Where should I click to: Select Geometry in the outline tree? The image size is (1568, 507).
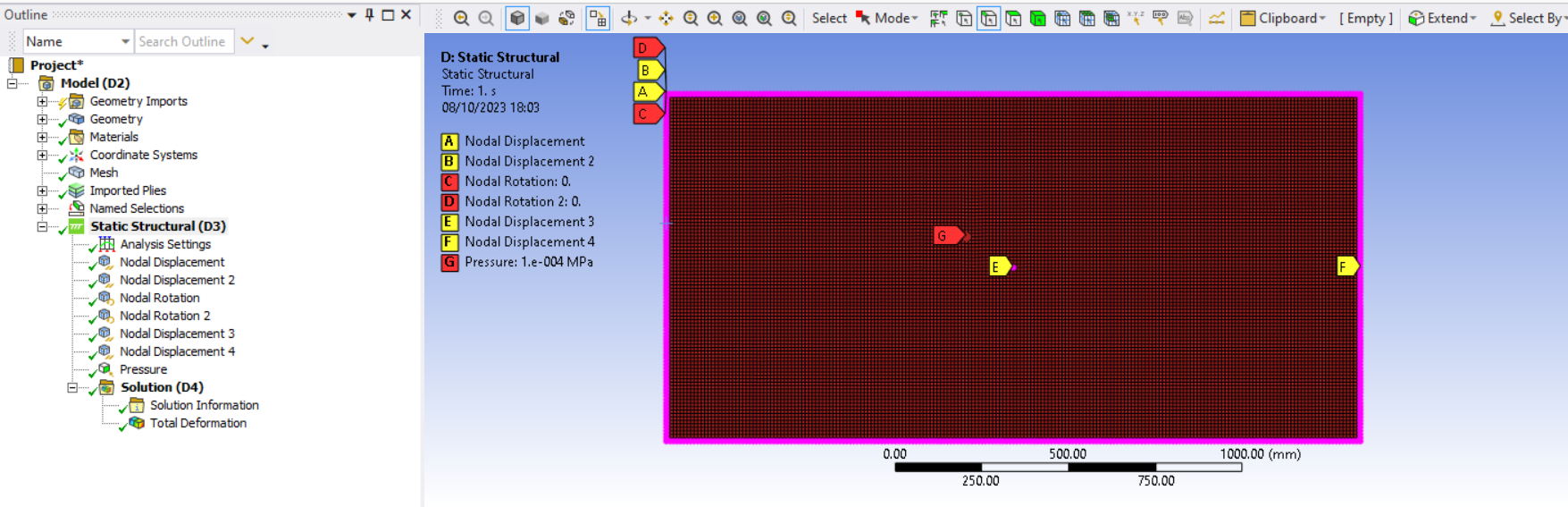click(115, 119)
